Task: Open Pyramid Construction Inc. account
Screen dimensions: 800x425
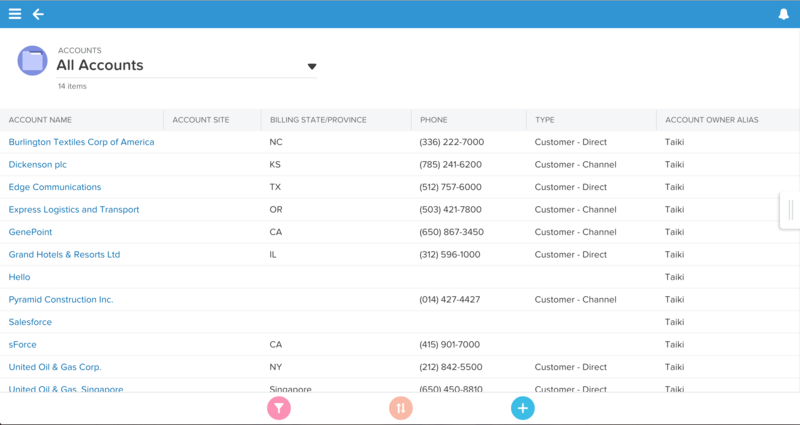Action: pos(61,299)
